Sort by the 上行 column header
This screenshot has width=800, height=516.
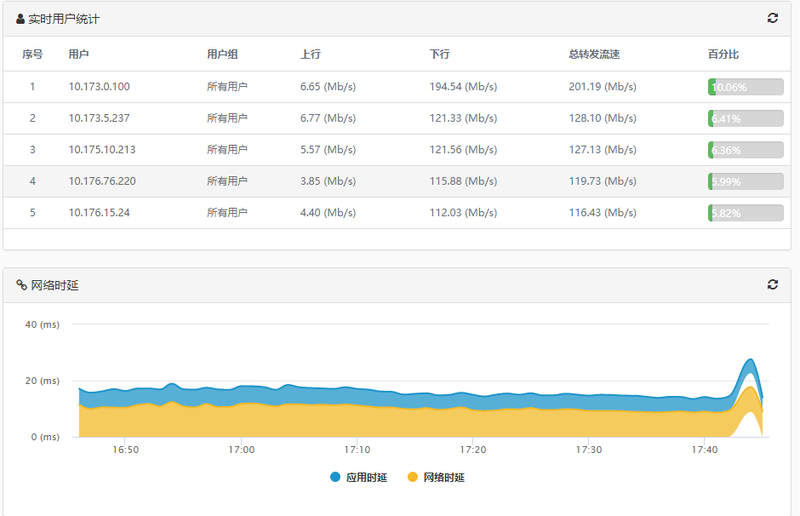pos(310,55)
